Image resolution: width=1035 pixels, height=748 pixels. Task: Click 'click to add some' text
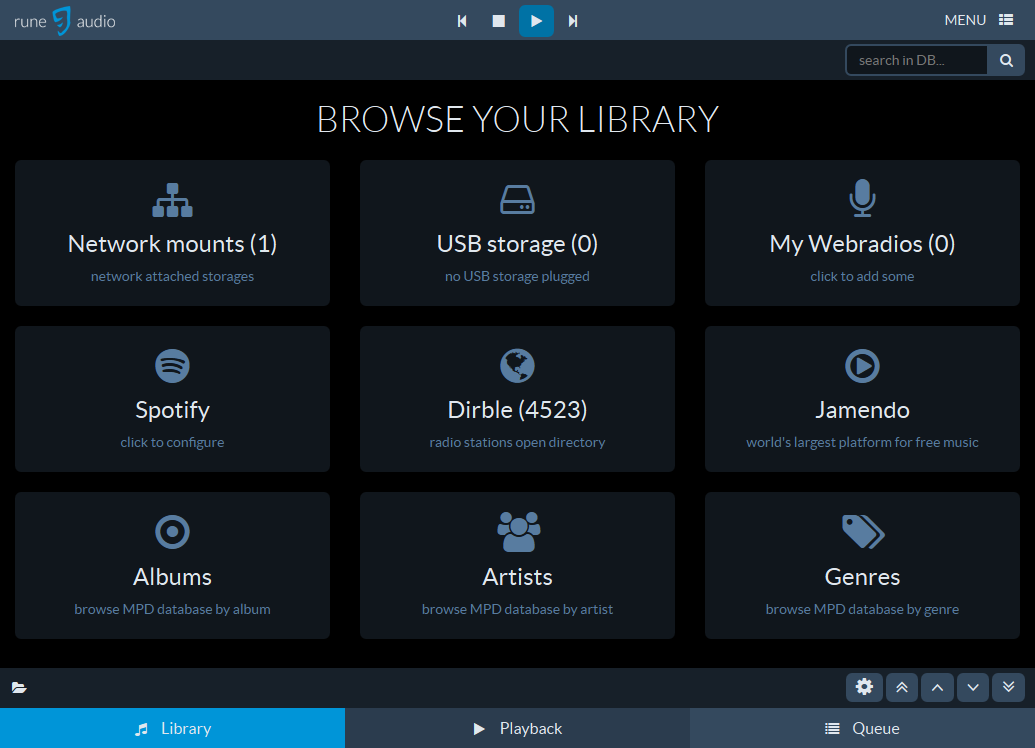[x=862, y=277]
